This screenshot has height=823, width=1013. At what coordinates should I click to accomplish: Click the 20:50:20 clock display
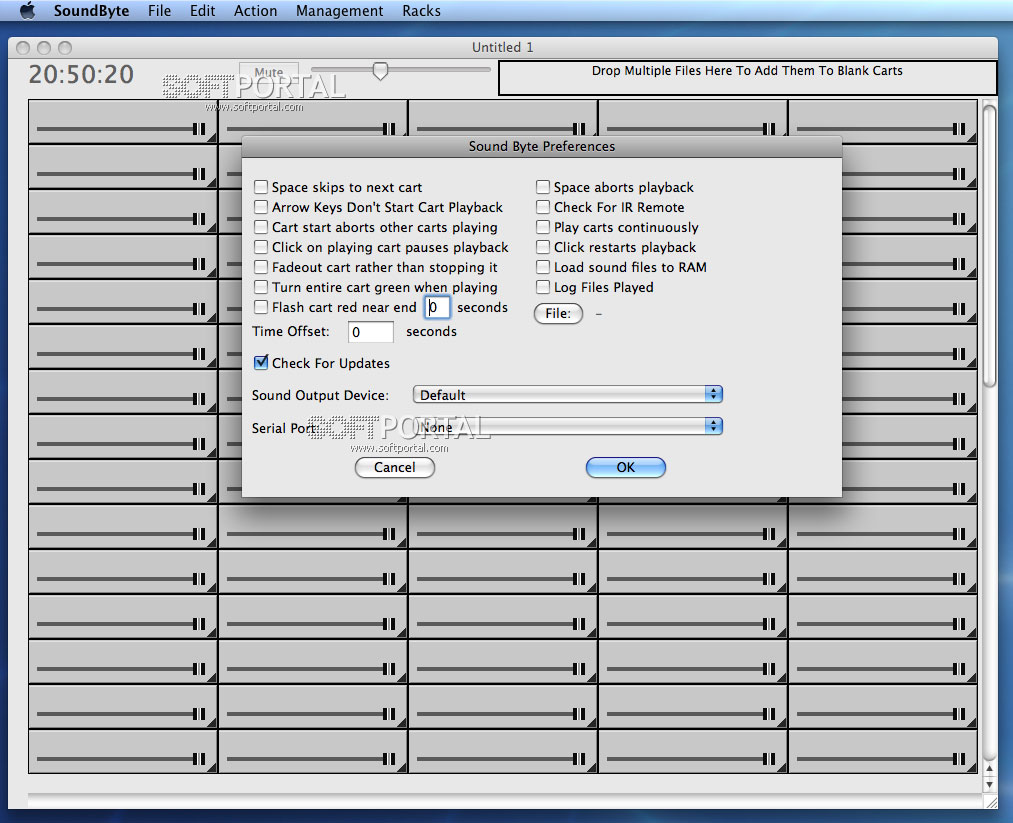click(x=81, y=75)
